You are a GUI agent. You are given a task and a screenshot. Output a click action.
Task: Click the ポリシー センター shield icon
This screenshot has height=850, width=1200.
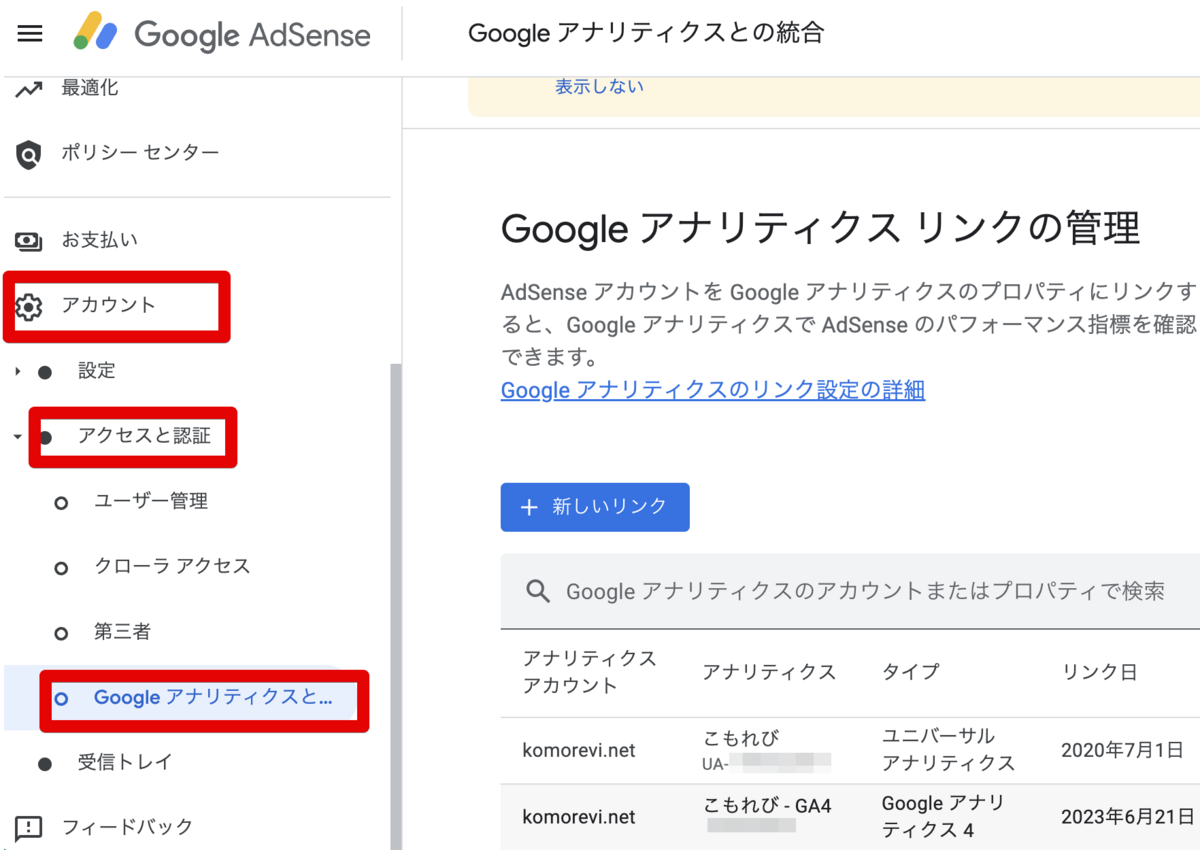(29, 154)
